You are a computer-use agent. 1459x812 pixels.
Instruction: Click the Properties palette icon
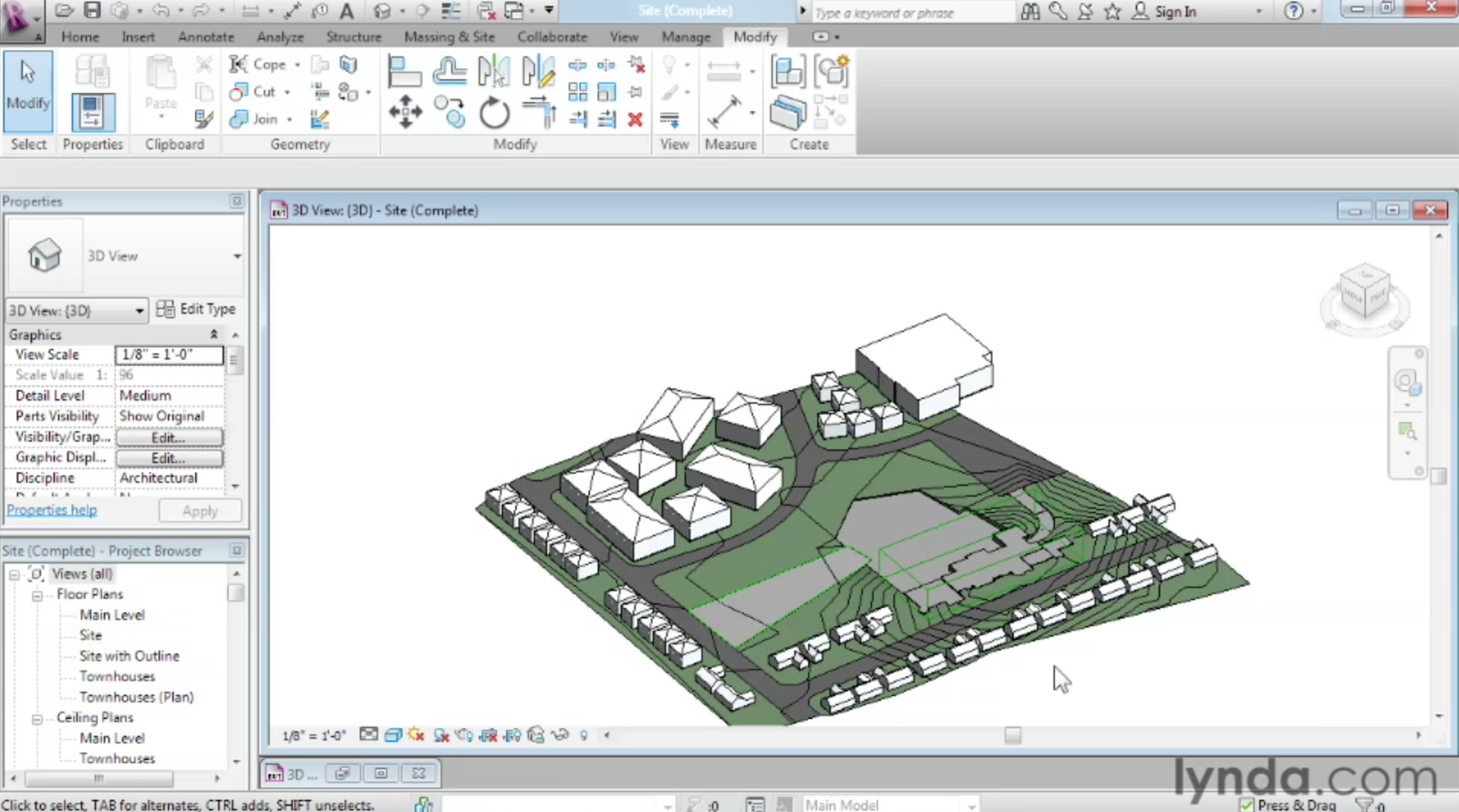[x=92, y=112]
